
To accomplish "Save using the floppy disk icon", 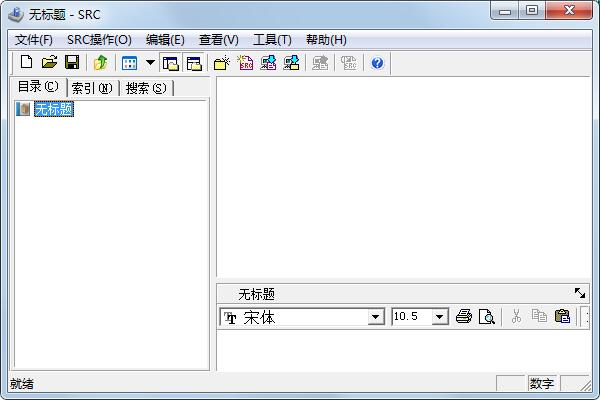I will pos(72,62).
